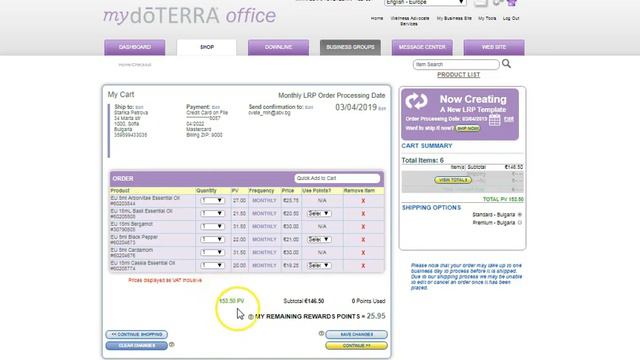Image resolution: width=640 pixels, height=360 pixels.
Task: Open calendar icon in Now Creating panel
Action: click(x=495, y=120)
